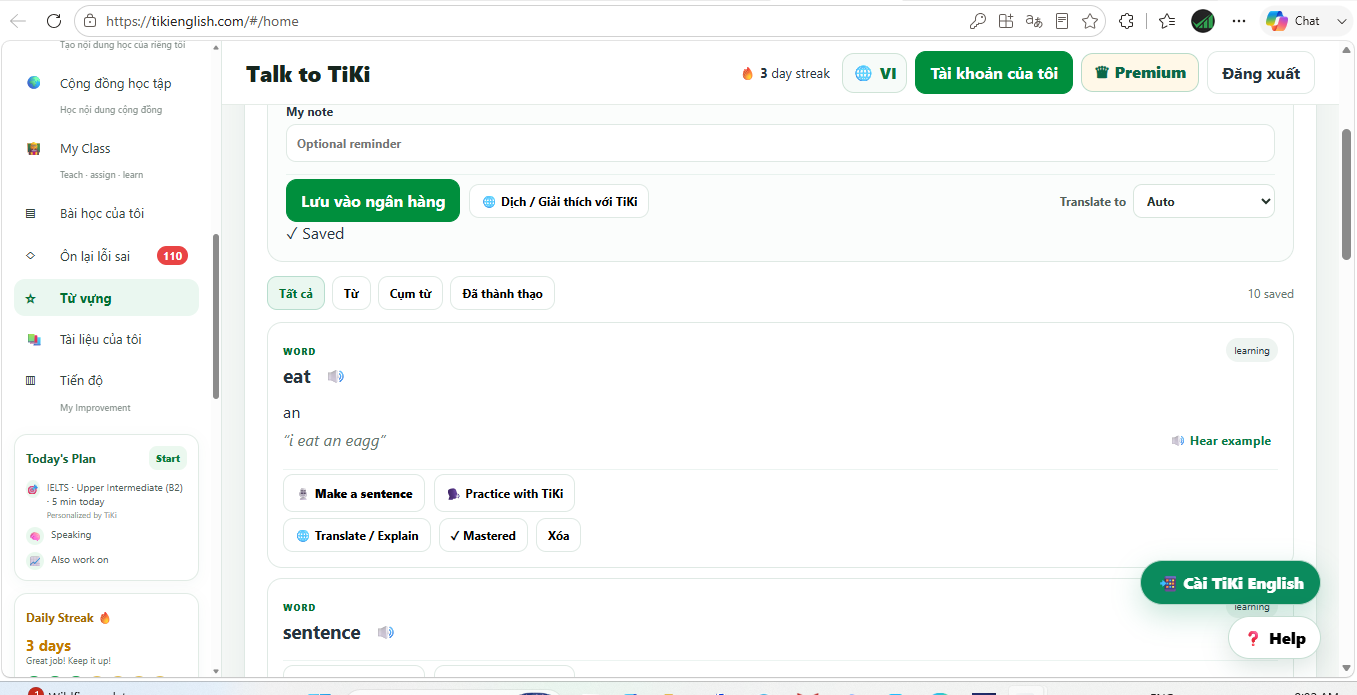Open Ôn lại lỗi sai in sidebar
This screenshot has height=695, width=1357.
[106, 256]
